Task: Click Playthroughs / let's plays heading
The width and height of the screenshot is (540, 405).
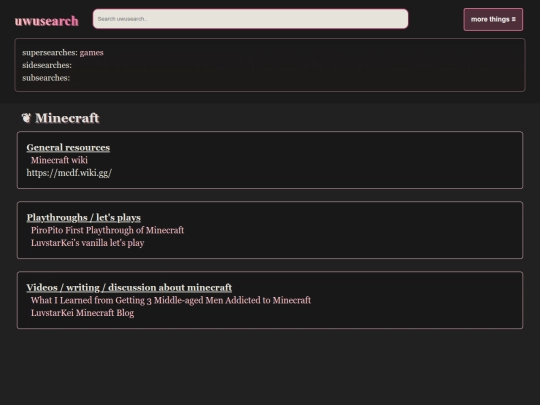Action: click(x=84, y=218)
